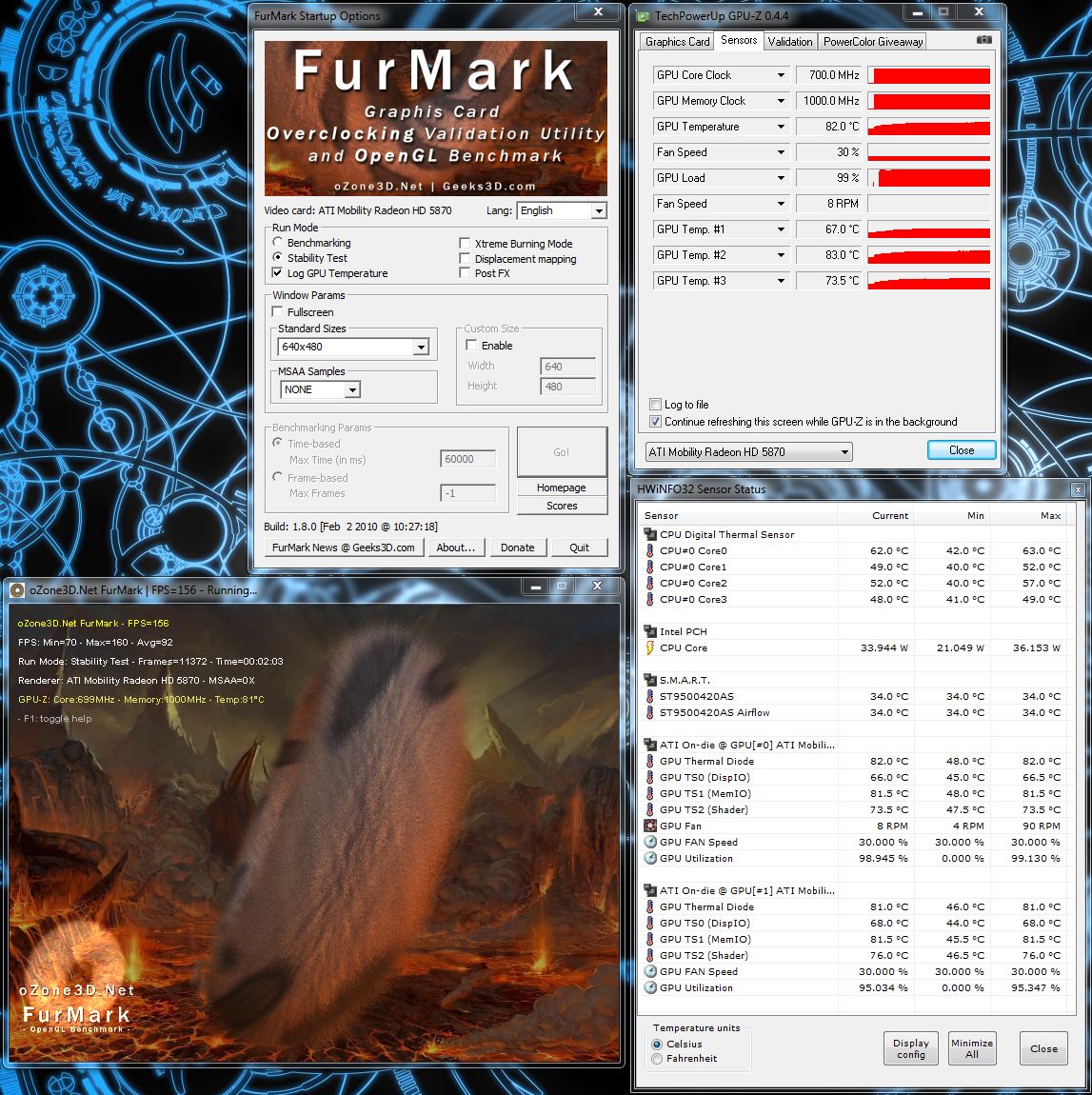Click Display config in HWiNFO32
Screen dimensions: 1092x1095
(911, 1048)
